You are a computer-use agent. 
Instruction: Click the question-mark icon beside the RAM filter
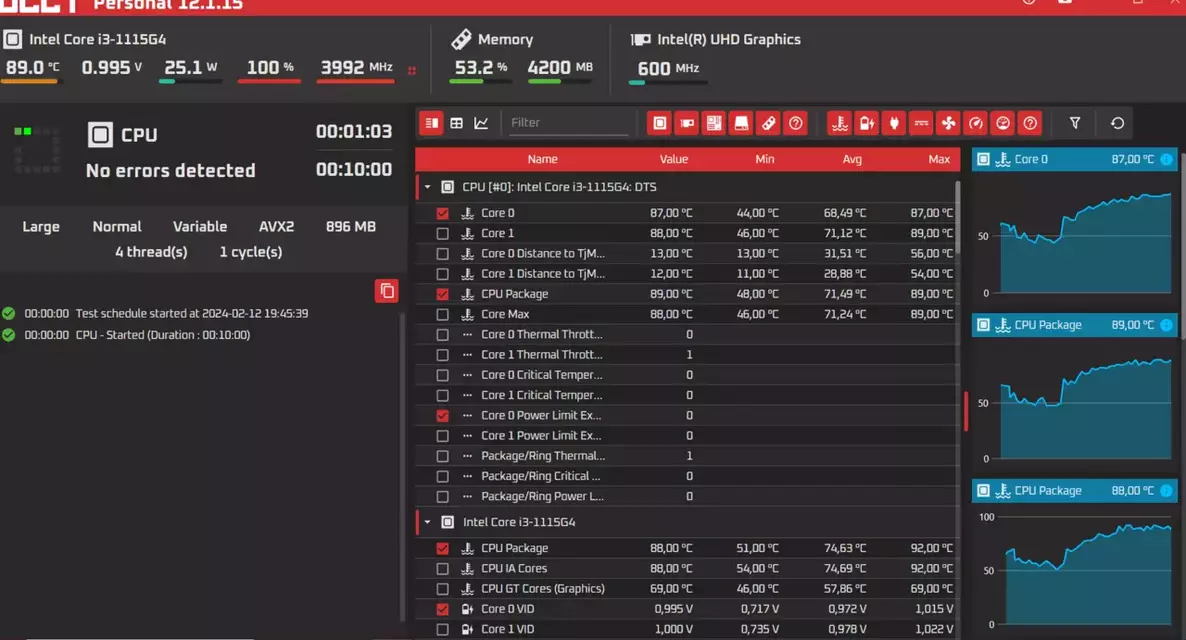(x=796, y=123)
